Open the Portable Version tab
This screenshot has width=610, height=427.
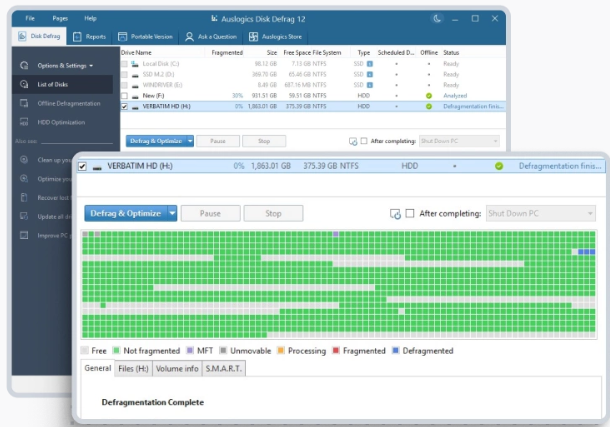point(145,37)
